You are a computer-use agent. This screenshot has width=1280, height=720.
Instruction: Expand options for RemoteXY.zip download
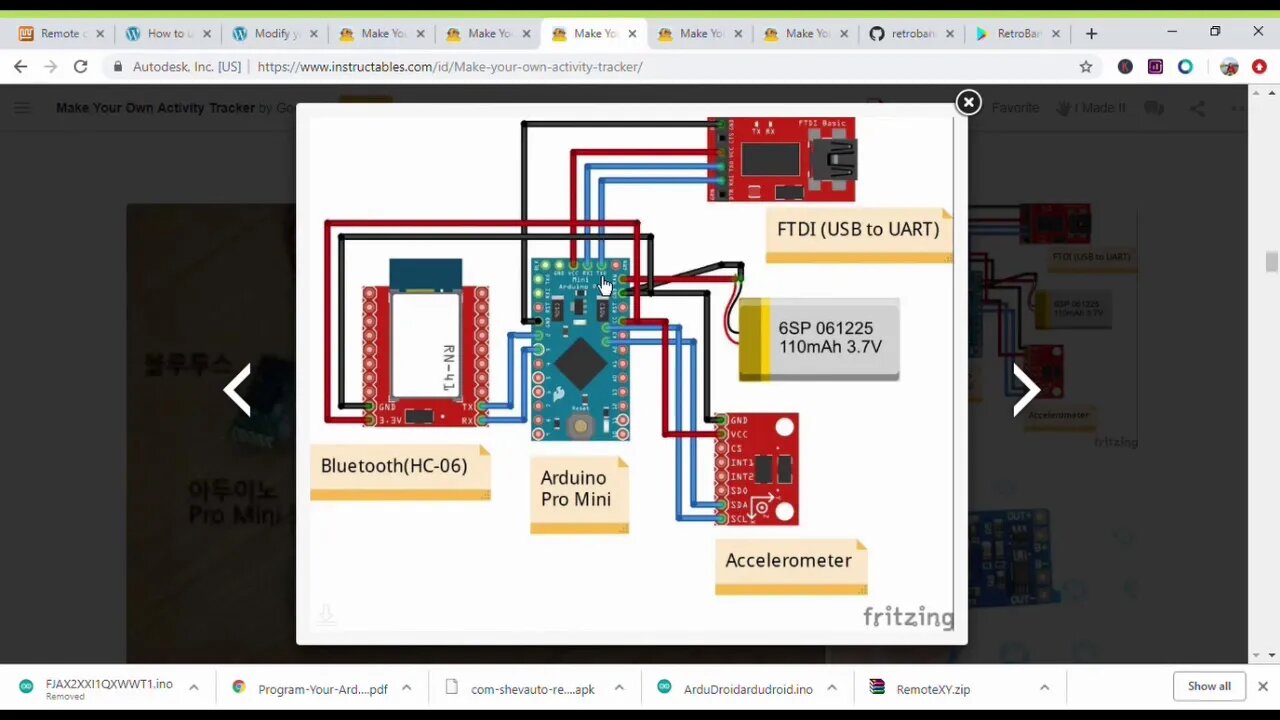[x=1044, y=688]
